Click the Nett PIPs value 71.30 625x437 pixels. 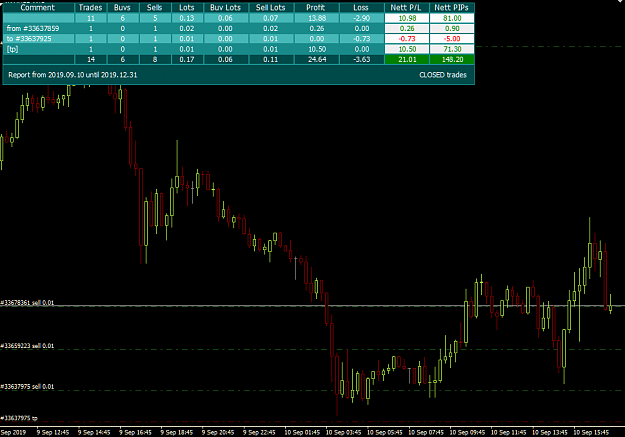[452, 49]
